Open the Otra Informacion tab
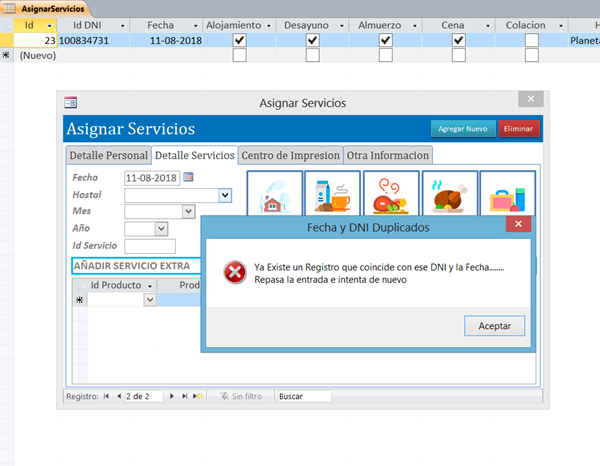 point(388,155)
